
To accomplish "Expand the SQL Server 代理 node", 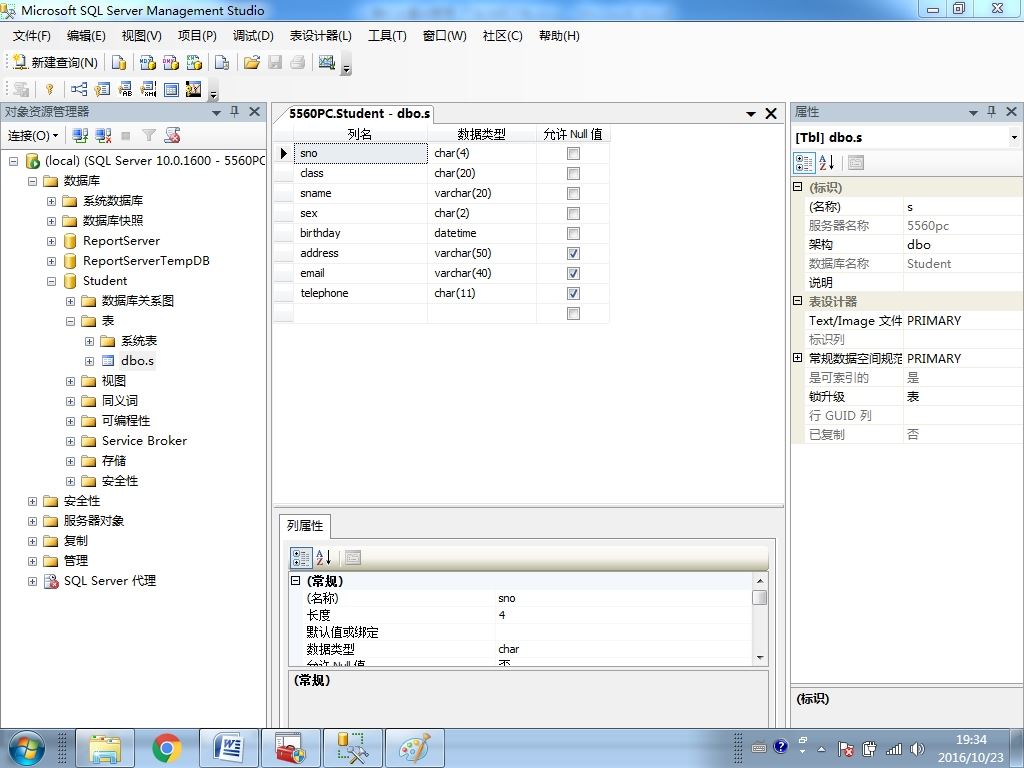I will coord(32,581).
